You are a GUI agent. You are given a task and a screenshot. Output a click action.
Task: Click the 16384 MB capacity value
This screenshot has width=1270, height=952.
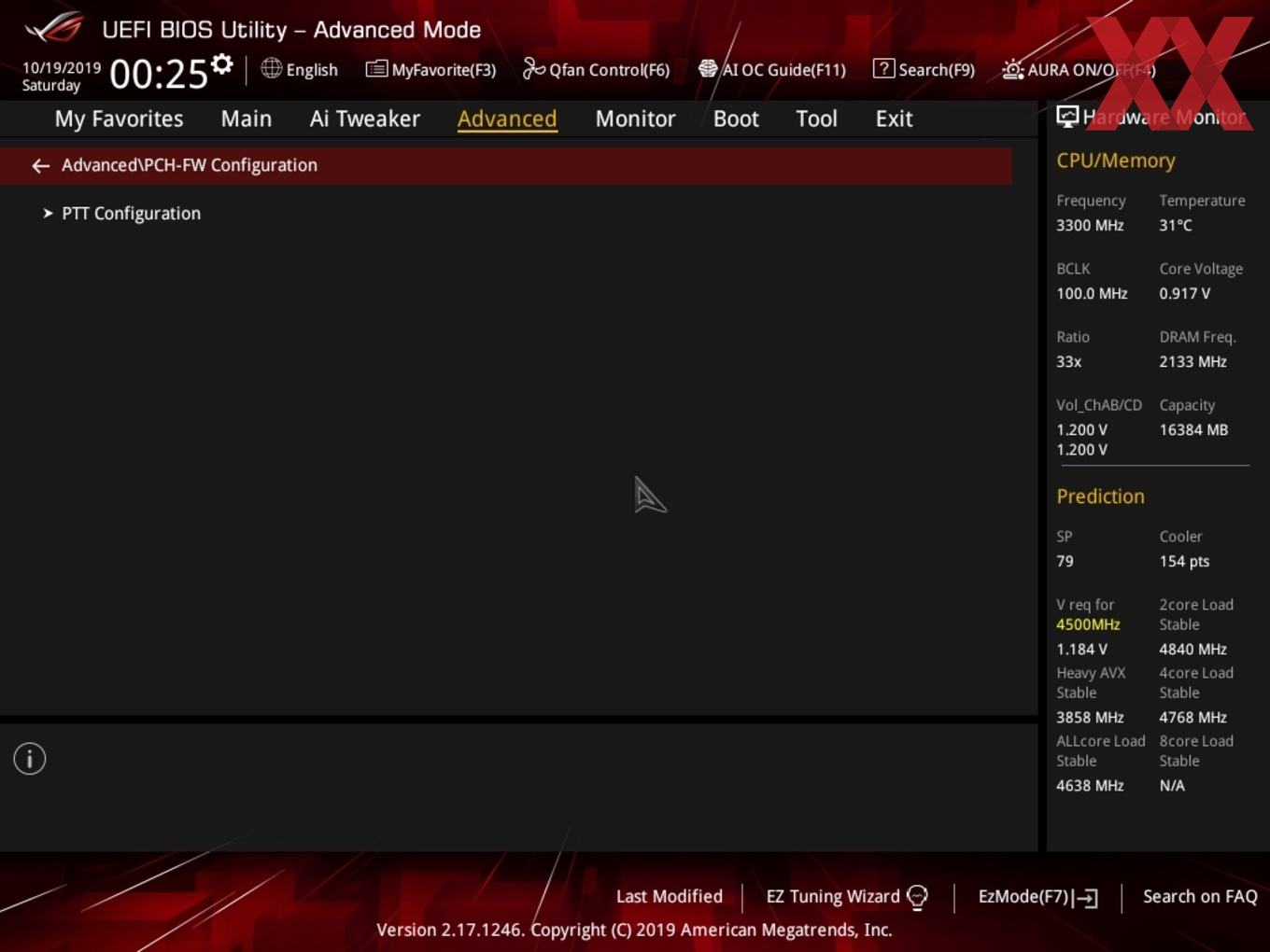click(1193, 430)
